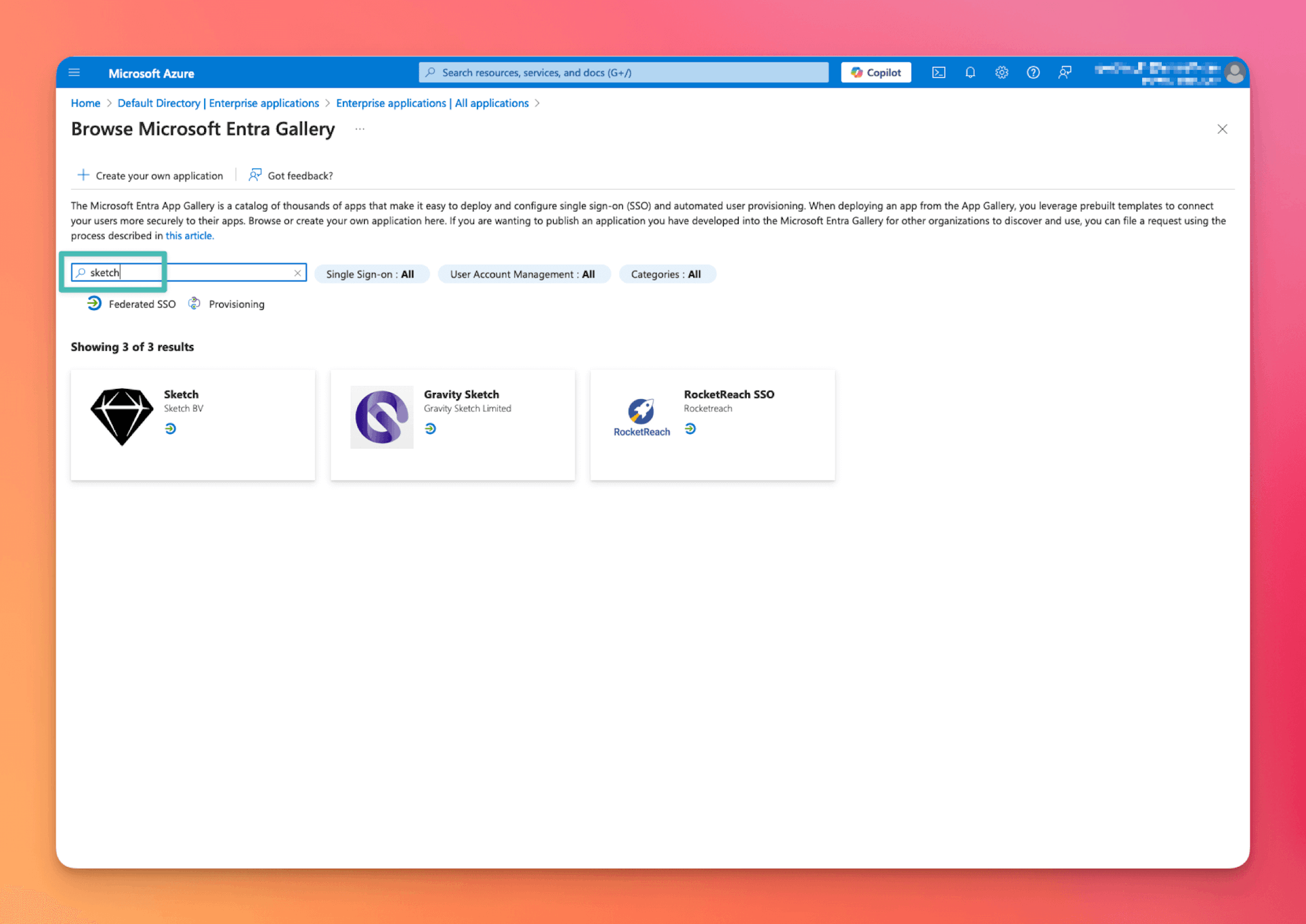Screen dimensions: 1306x924
Task: Open the Single Sign-on filter
Action: coord(371,274)
